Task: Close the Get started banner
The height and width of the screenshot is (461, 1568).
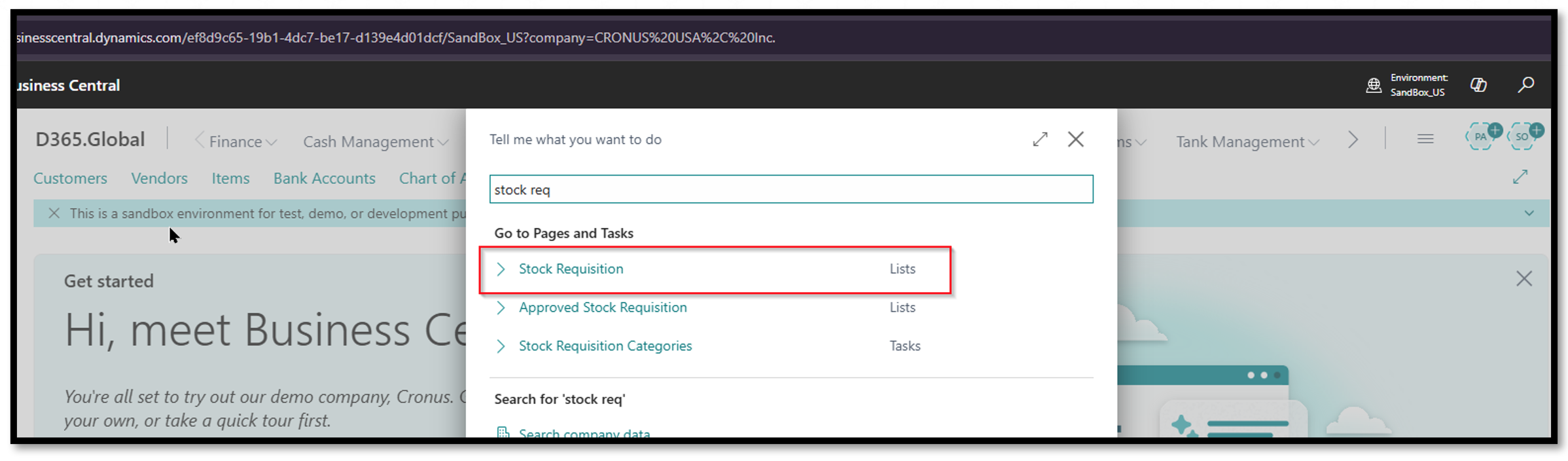Action: 1523,279
